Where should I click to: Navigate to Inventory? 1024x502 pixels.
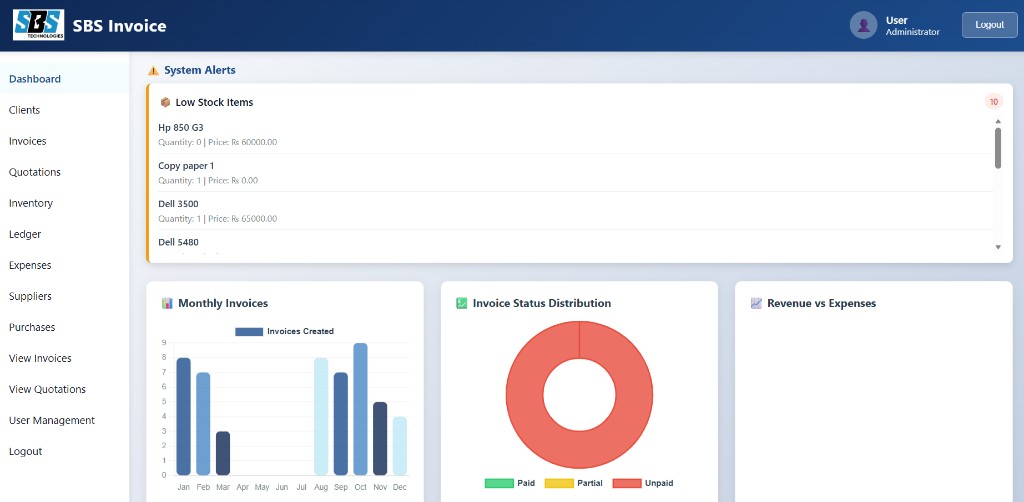pyautogui.click(x=65, y=203)
